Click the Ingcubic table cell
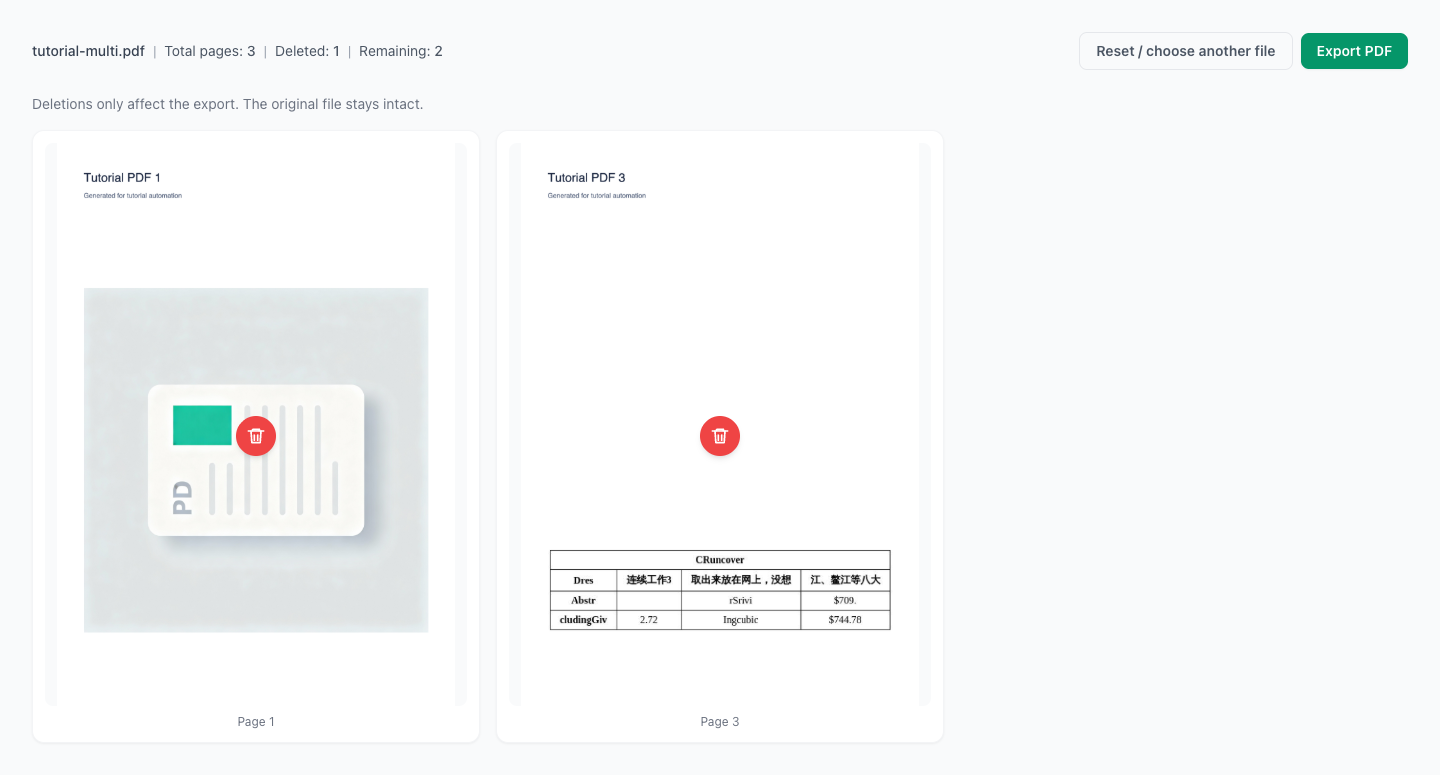The height and width of the screenshot is (775, 1440). click(740, 620)
